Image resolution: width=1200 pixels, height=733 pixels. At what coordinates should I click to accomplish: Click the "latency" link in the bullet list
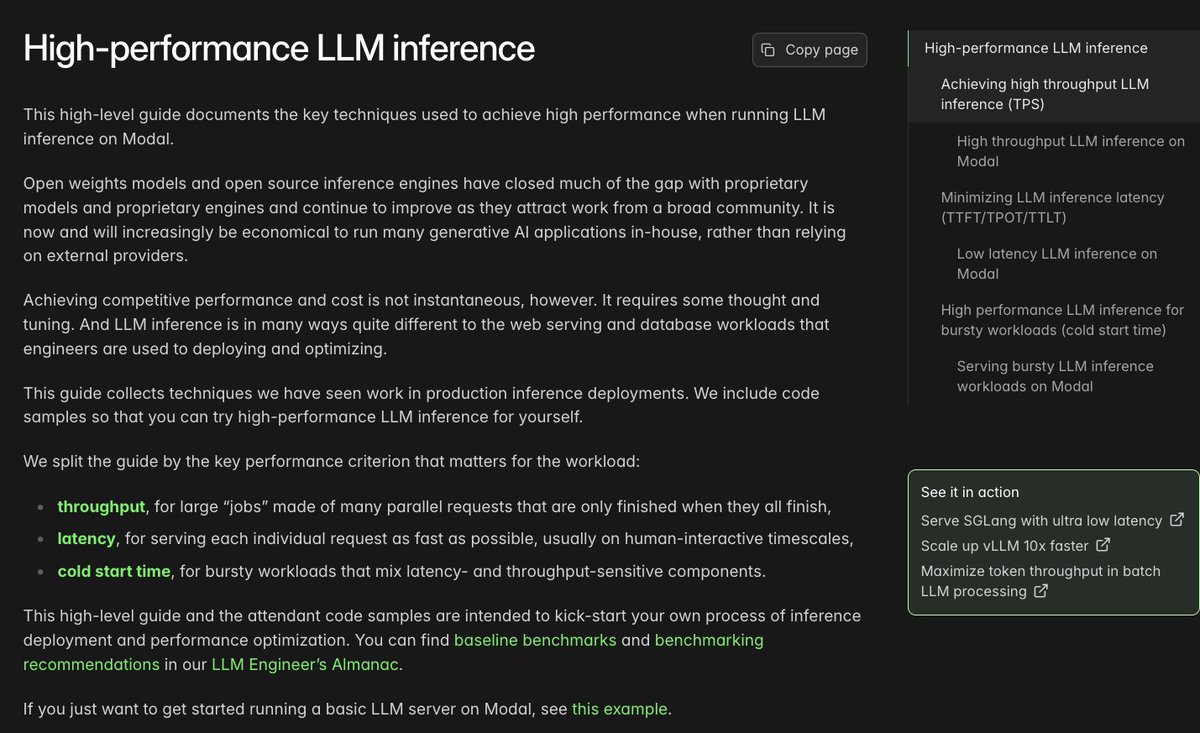pos(87,538)
